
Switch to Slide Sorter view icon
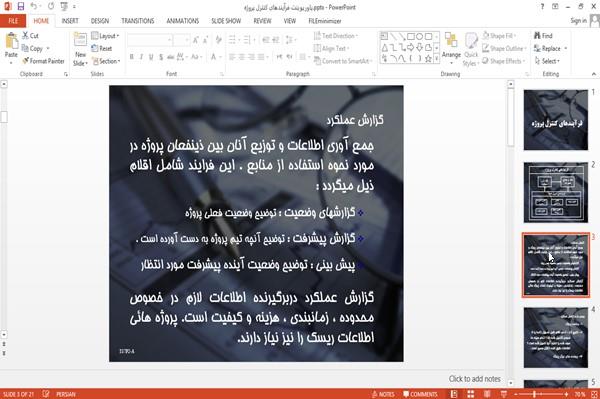470,394
